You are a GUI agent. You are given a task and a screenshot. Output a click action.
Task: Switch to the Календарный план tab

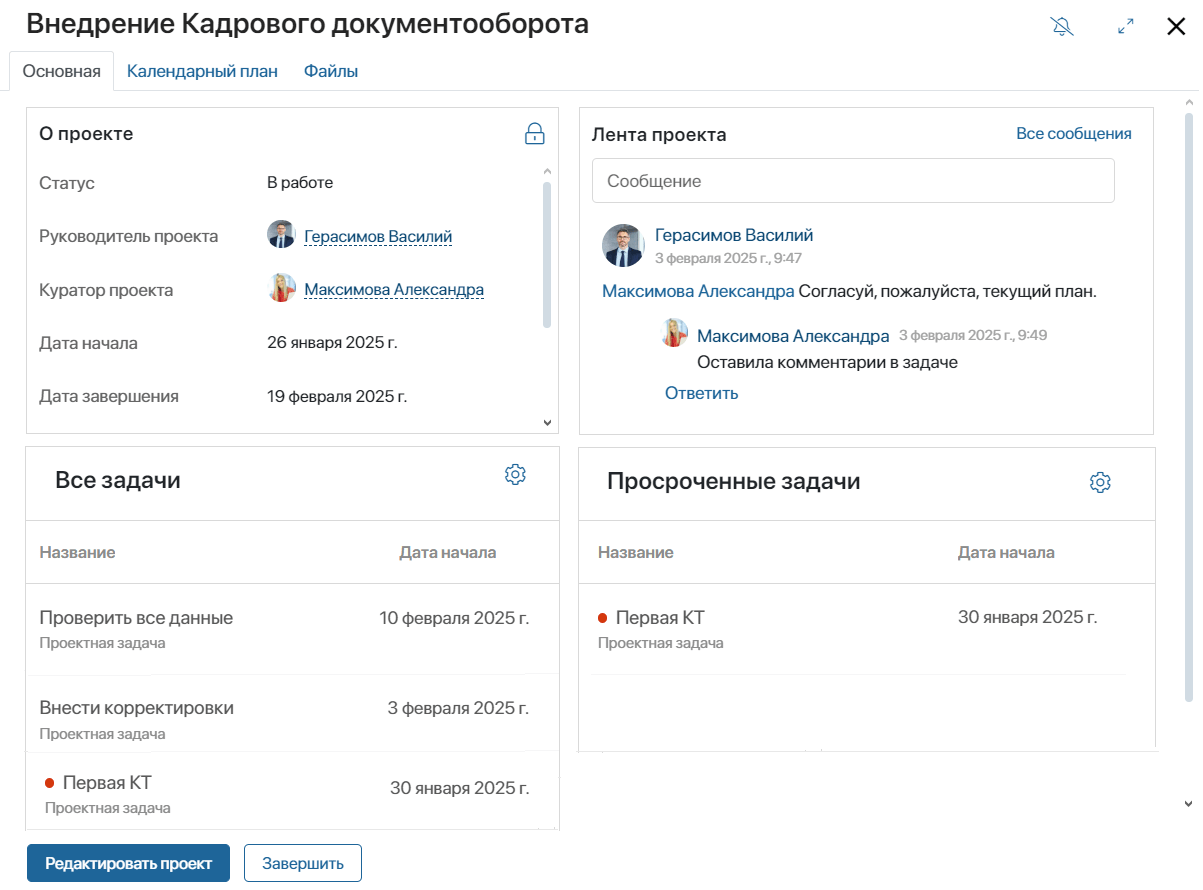[202, 72]
